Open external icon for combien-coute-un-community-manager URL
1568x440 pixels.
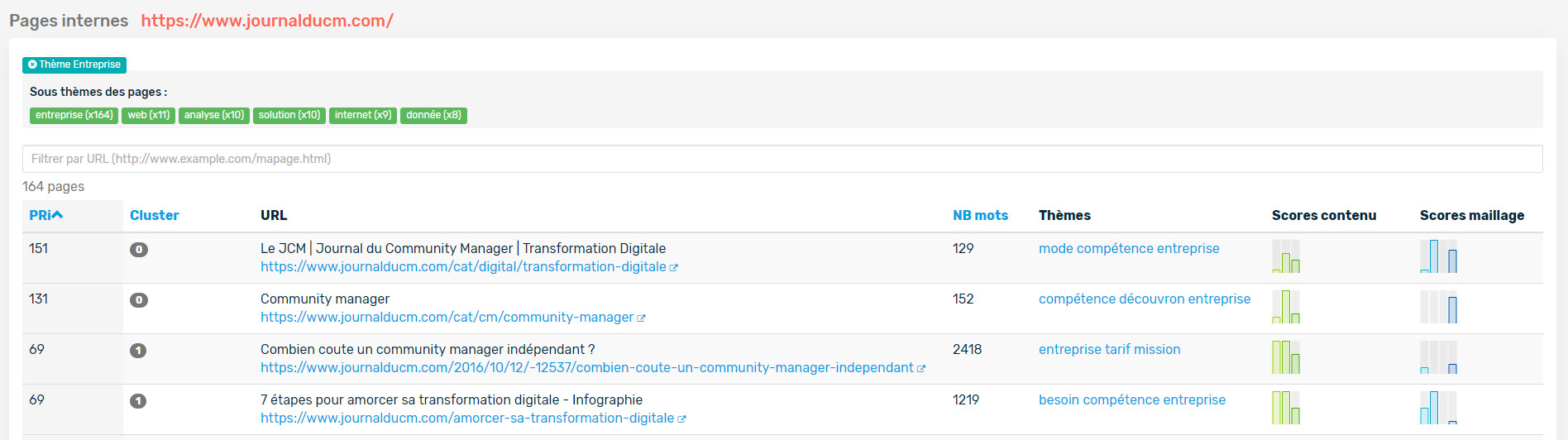coord(921,368)
